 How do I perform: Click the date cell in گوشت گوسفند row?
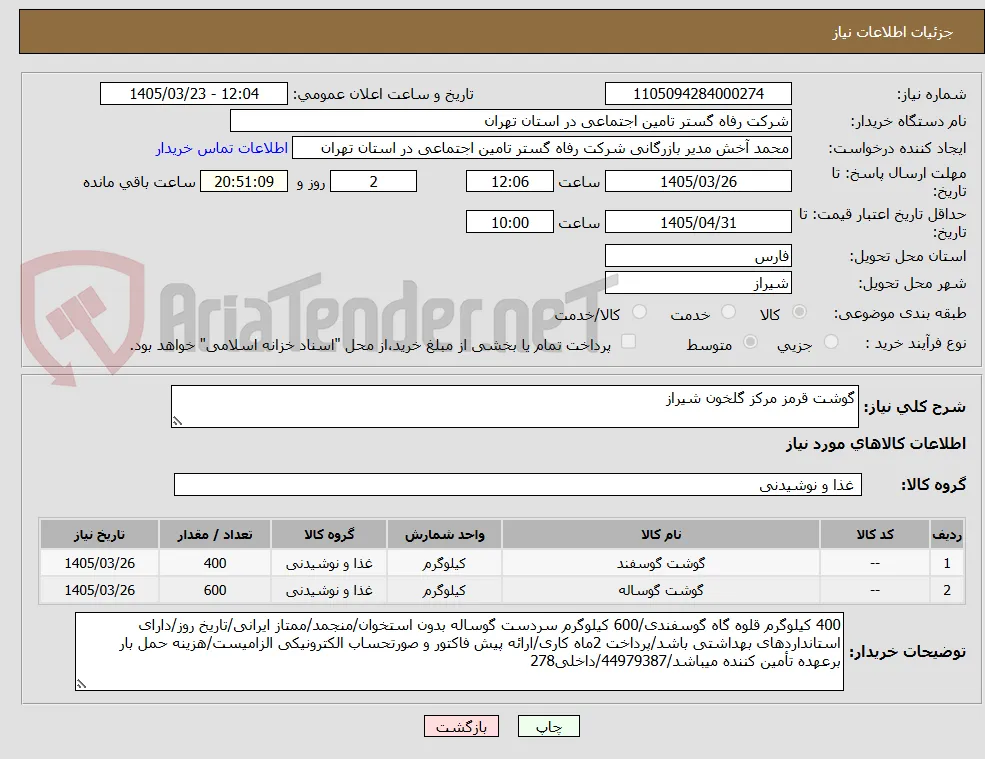point(99,564)
